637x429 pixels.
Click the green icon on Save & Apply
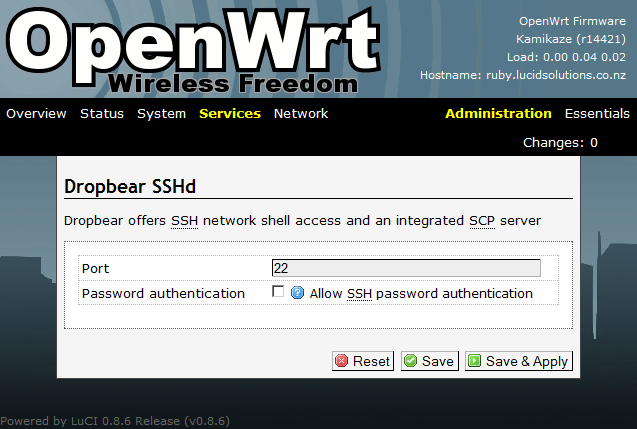(x=474, y=361)
